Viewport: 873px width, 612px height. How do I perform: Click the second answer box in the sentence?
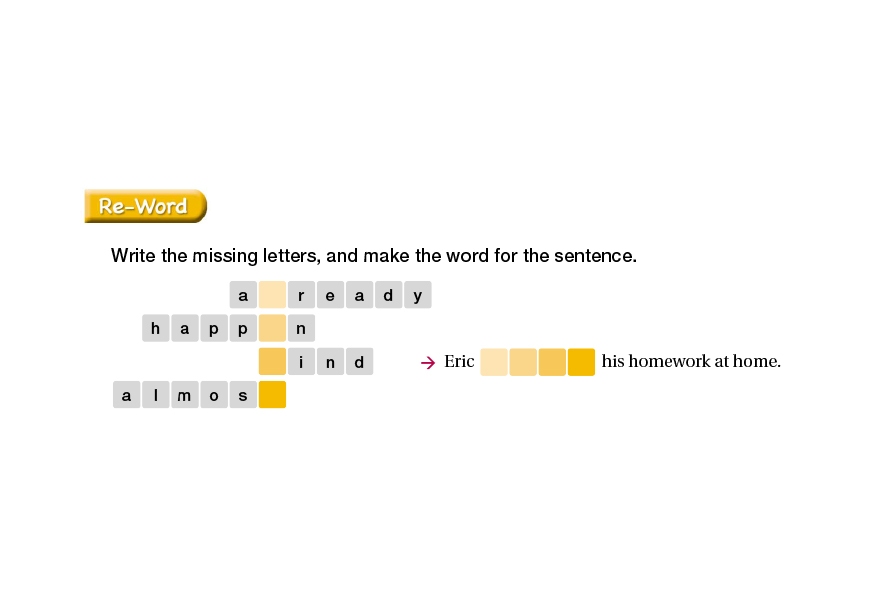coord(523,362)
